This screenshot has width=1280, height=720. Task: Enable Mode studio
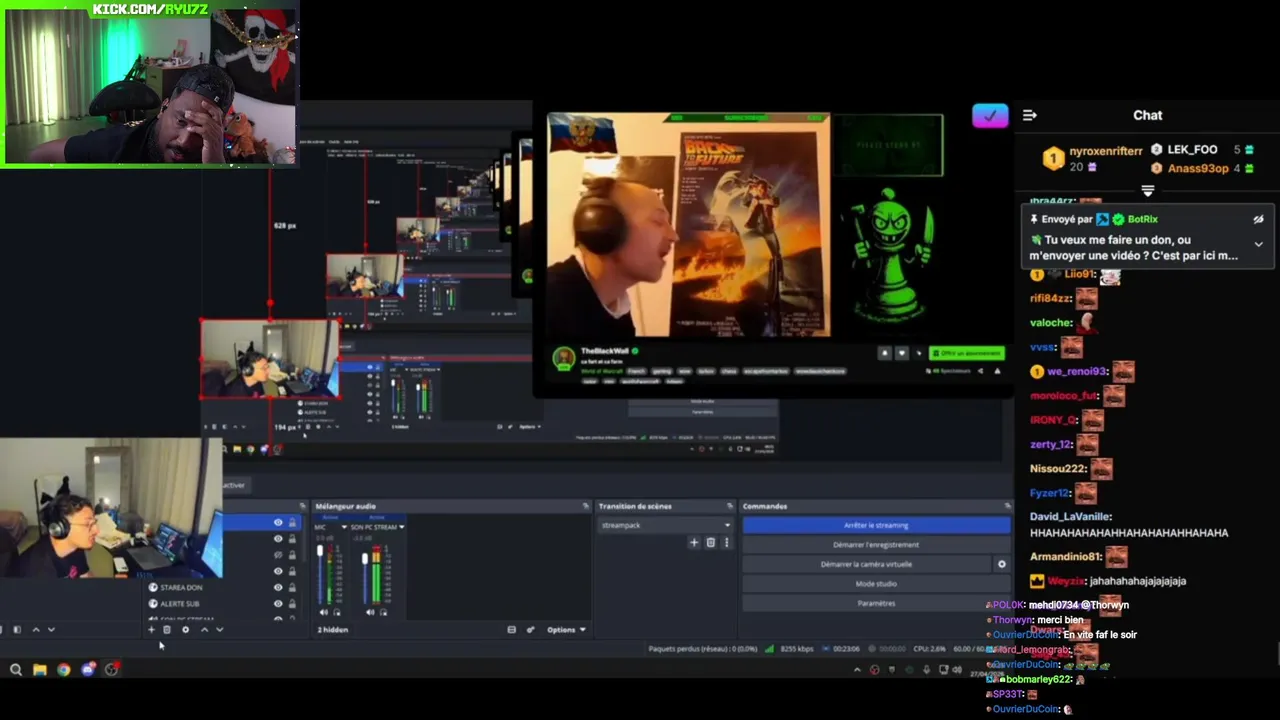coord(876,584)
